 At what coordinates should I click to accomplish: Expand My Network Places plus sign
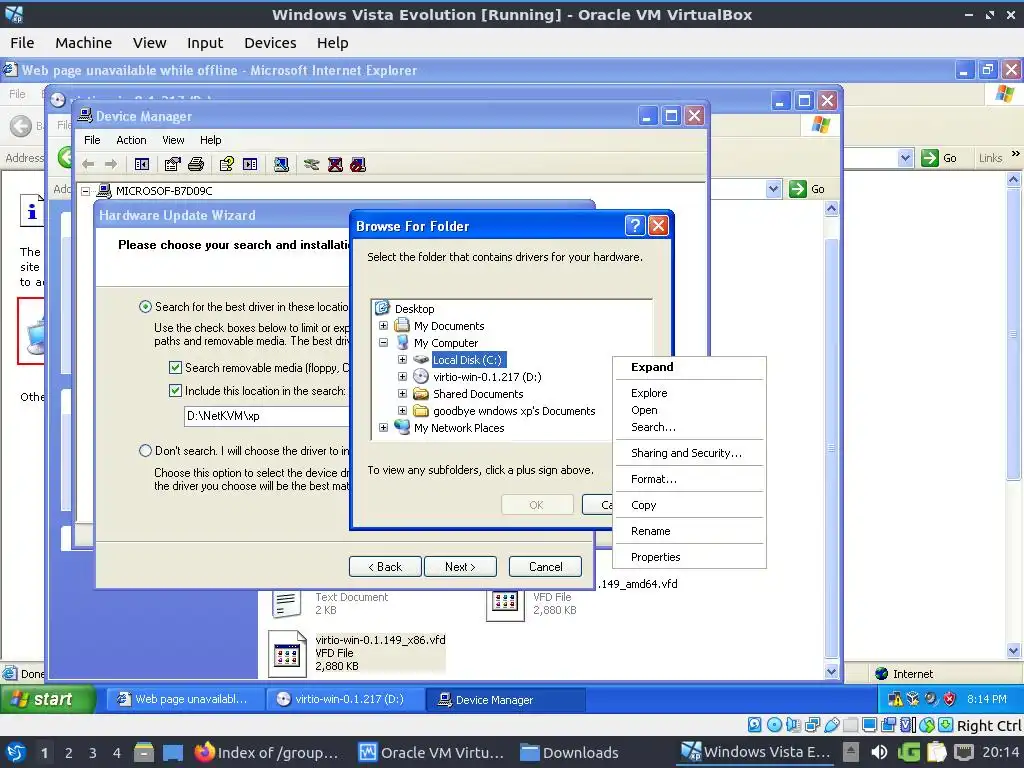[x=383, y=427]
